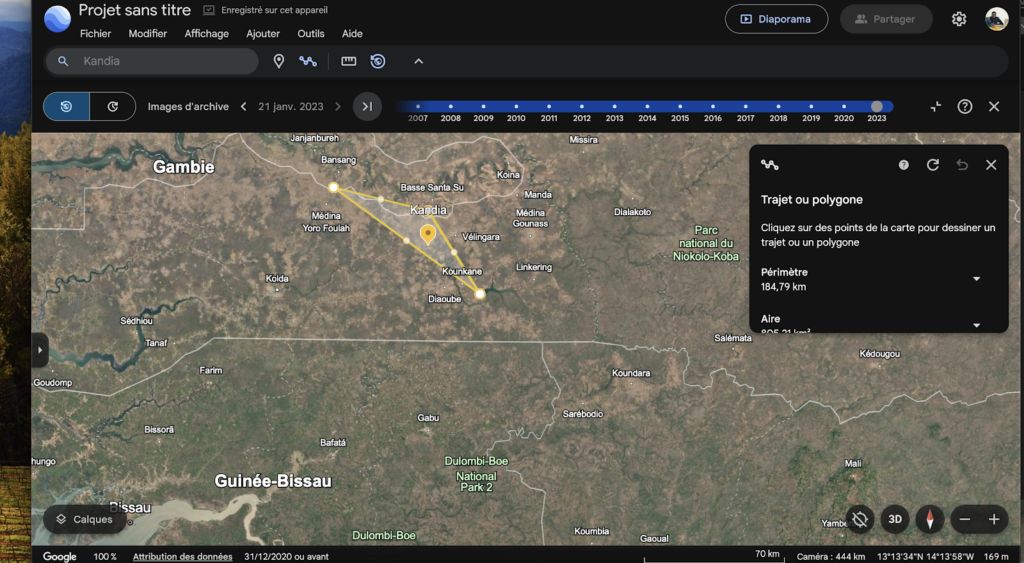
Task: Zoom in with the plus button
Action: pyautogui.click(x=994, y=520)
